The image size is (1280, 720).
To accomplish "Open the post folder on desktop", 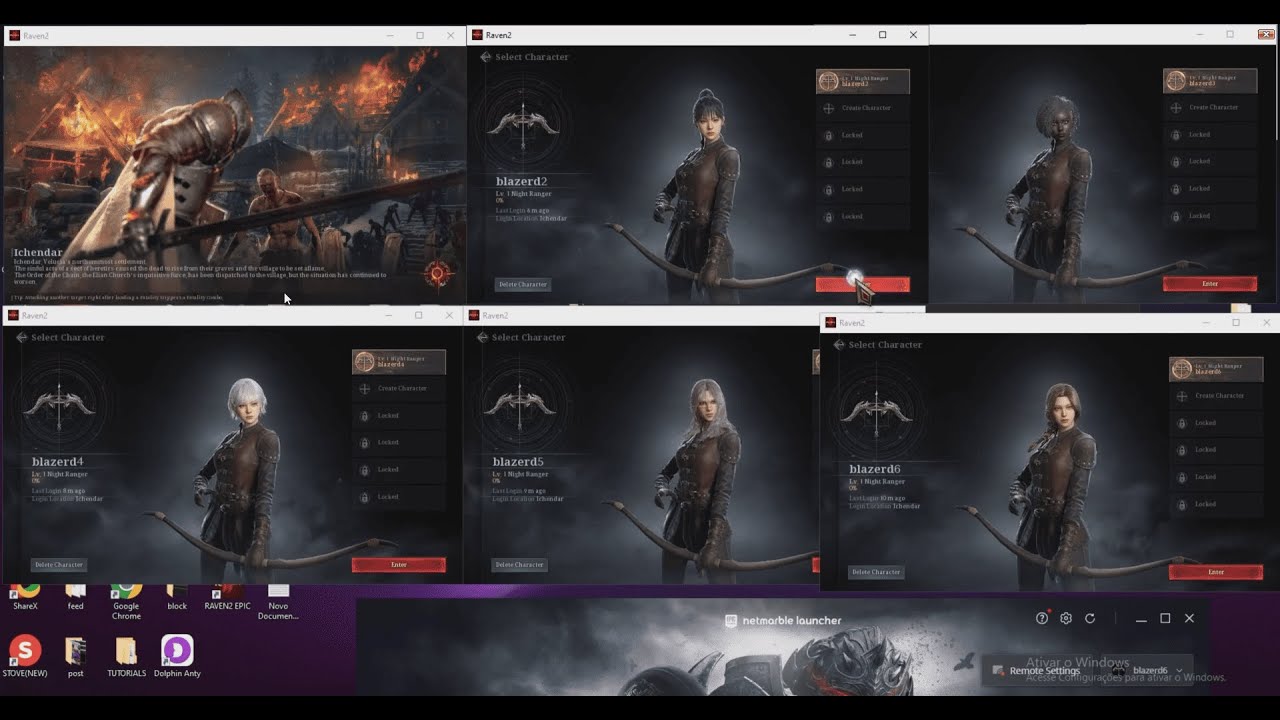I will pos(75,657).
